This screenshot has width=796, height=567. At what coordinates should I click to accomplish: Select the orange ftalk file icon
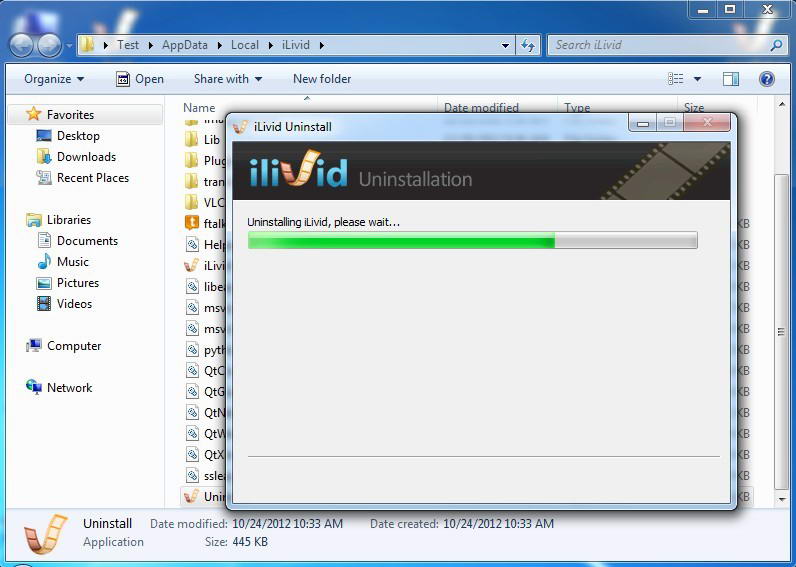coord(191,223)
